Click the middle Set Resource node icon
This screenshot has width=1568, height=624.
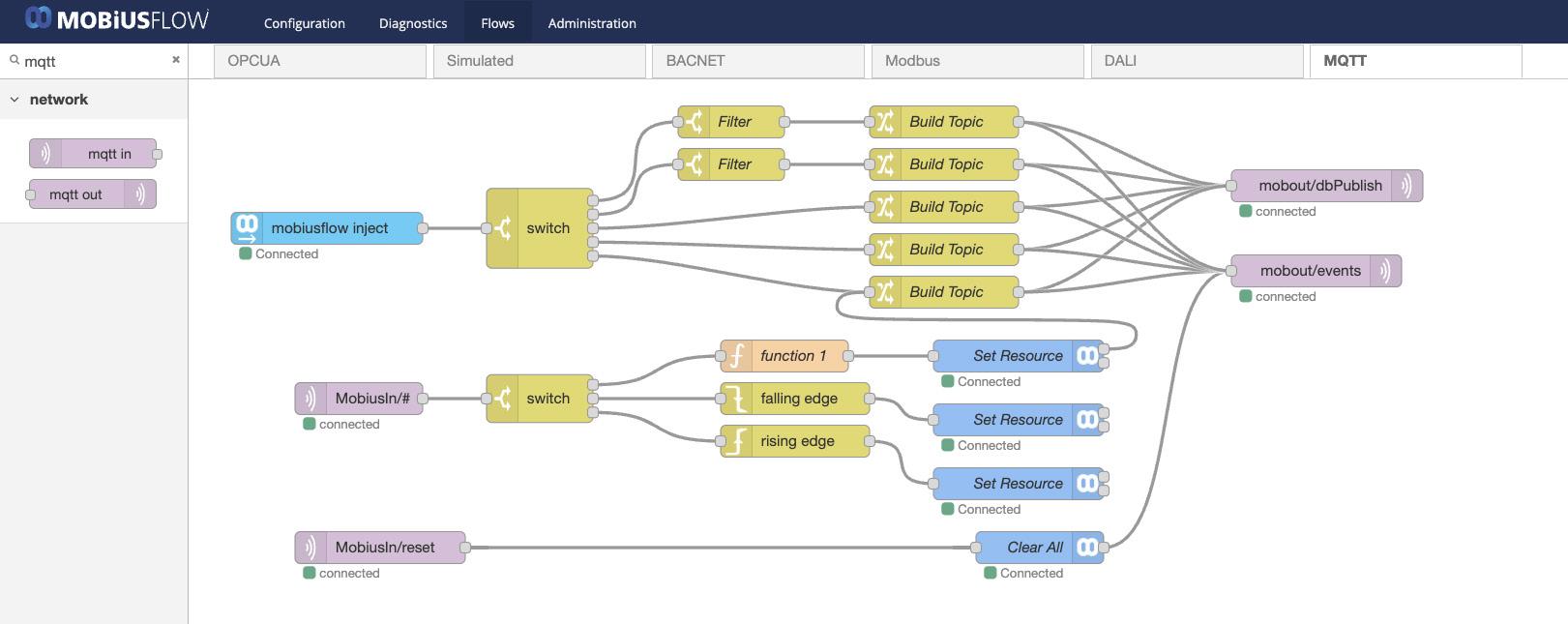click(x=1088, y=420)
